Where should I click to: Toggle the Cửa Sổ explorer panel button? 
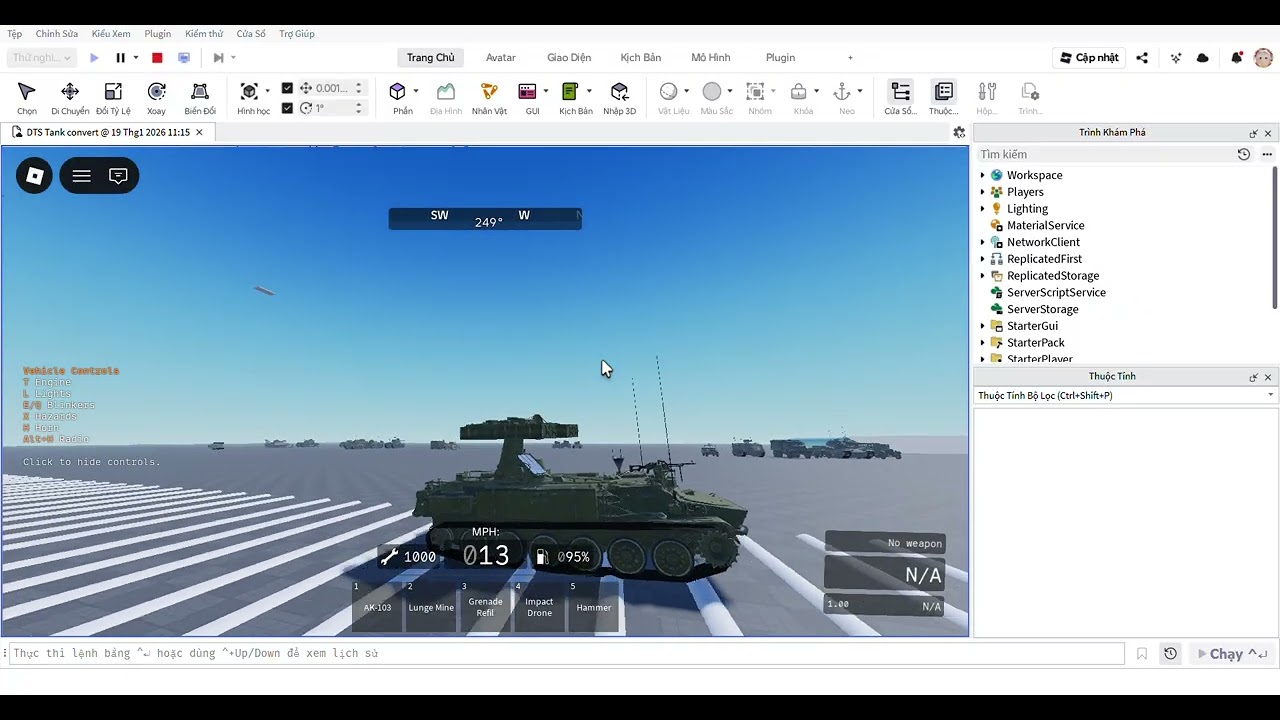(x=900, y=98)
